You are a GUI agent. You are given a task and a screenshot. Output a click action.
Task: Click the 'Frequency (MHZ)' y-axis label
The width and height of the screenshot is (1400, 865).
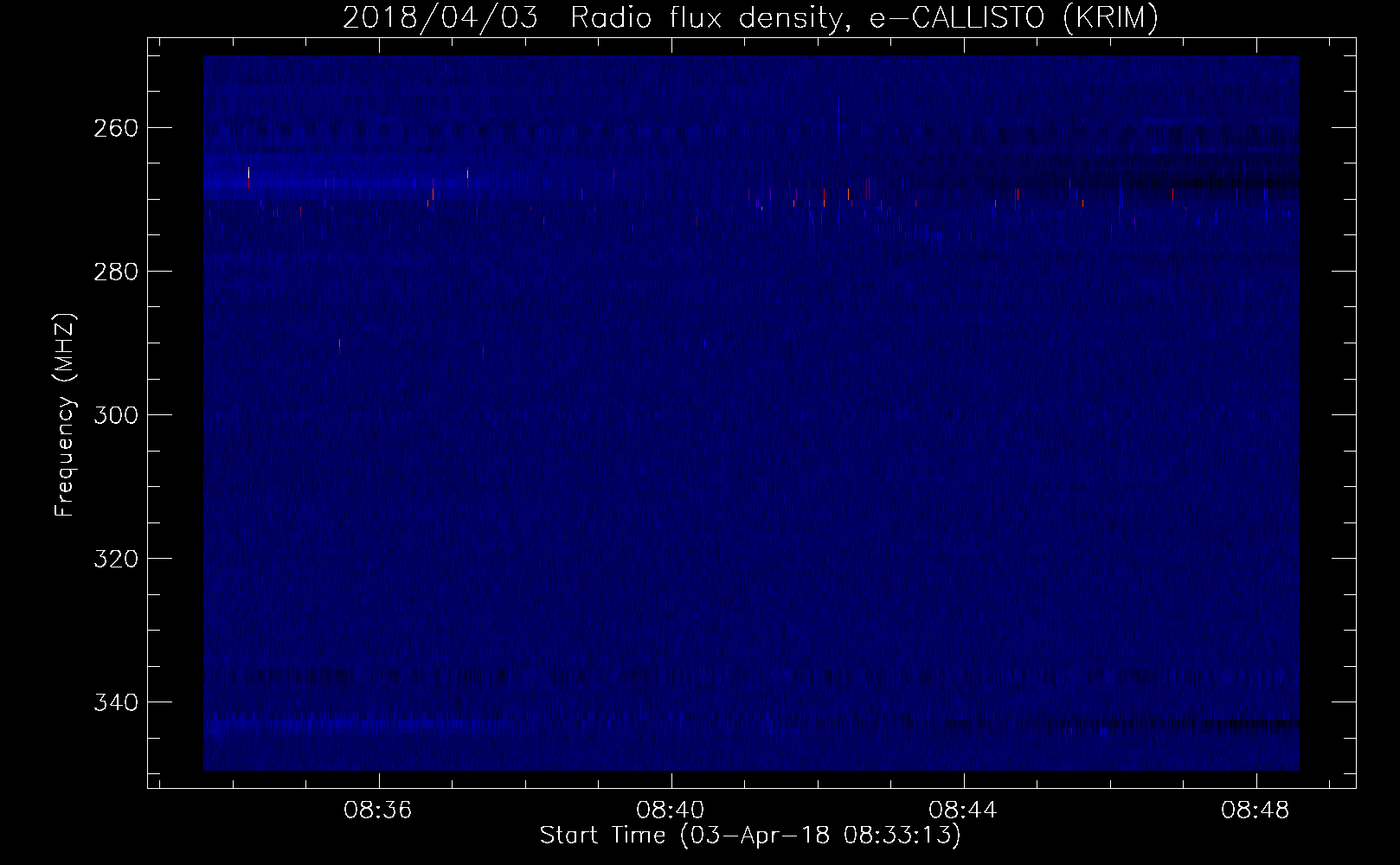66,414
